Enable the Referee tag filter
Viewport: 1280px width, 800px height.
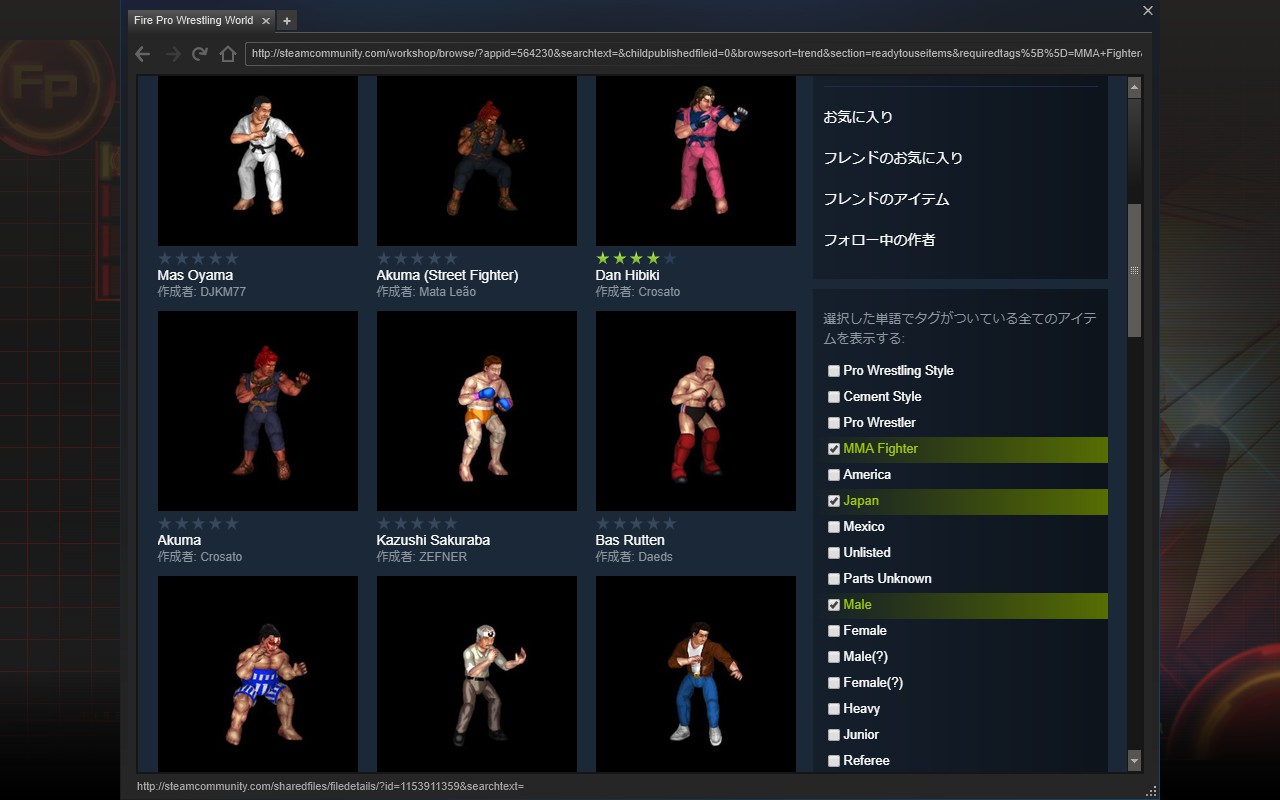pos(834,761)
